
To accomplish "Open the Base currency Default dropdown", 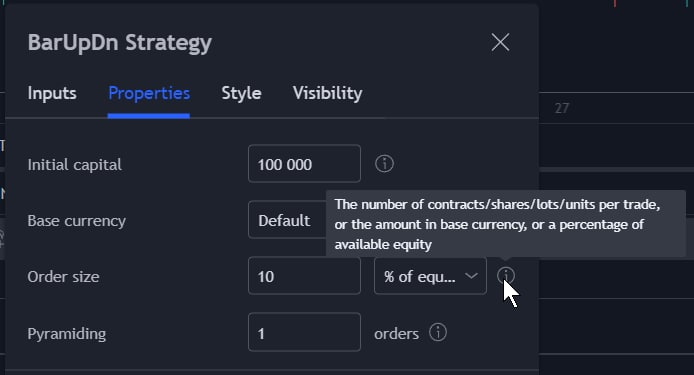I will point(288,220).
